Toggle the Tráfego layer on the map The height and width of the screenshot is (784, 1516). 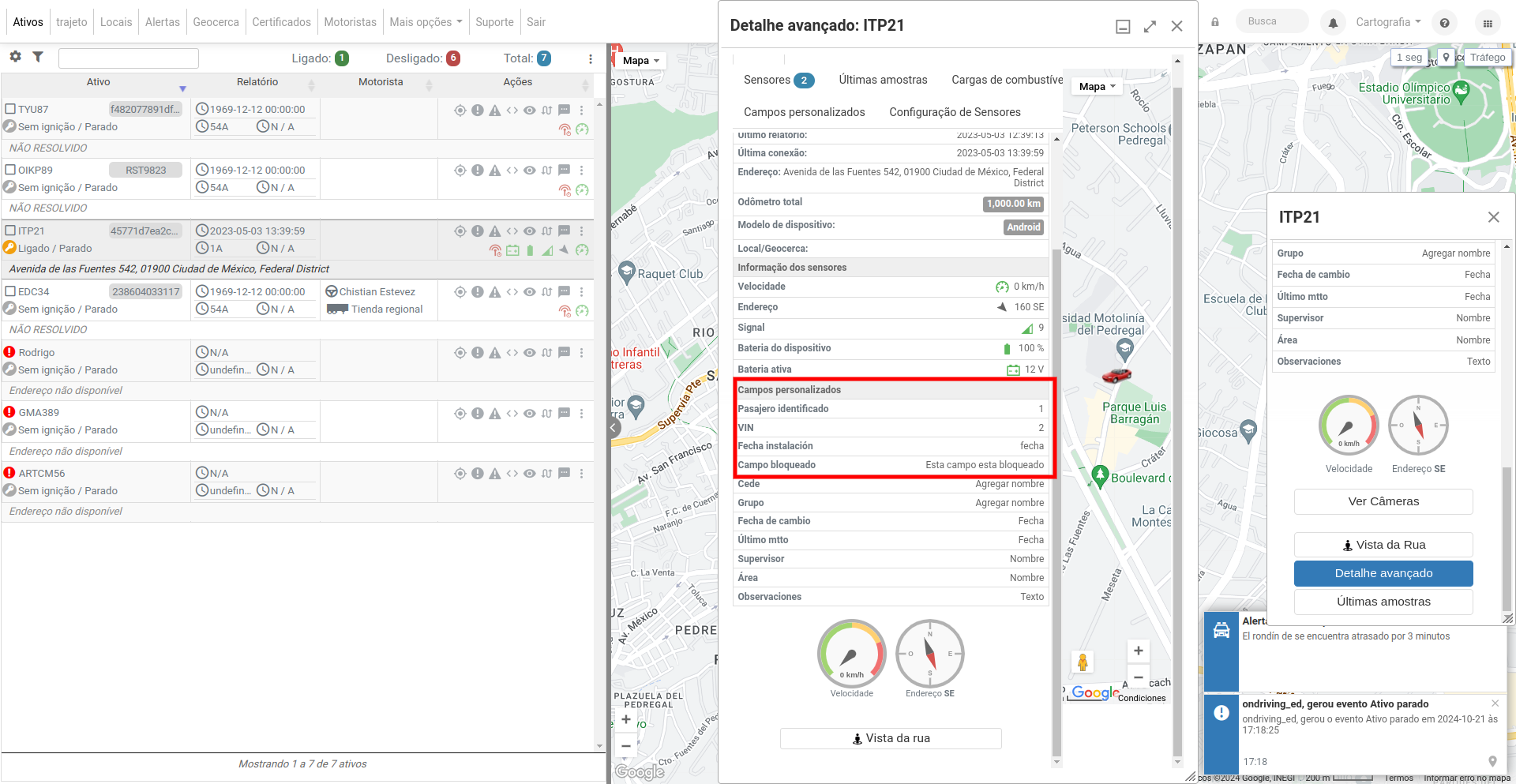(x=1488, y=58)
